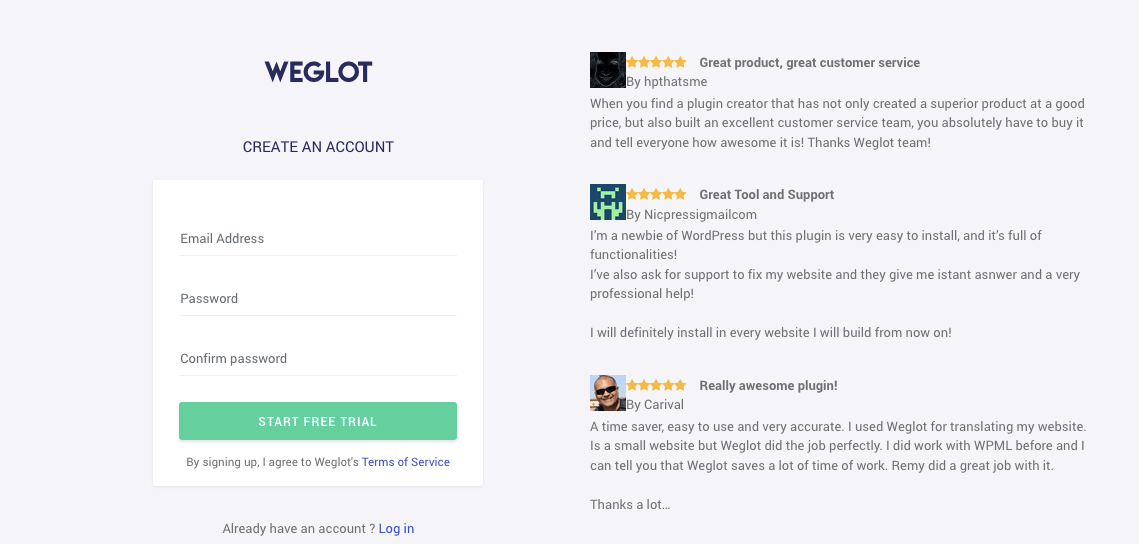The width and height of the screenshot is (1139, 544).
Task: Click star rating on Great Tool review
Action: [657, 194]
